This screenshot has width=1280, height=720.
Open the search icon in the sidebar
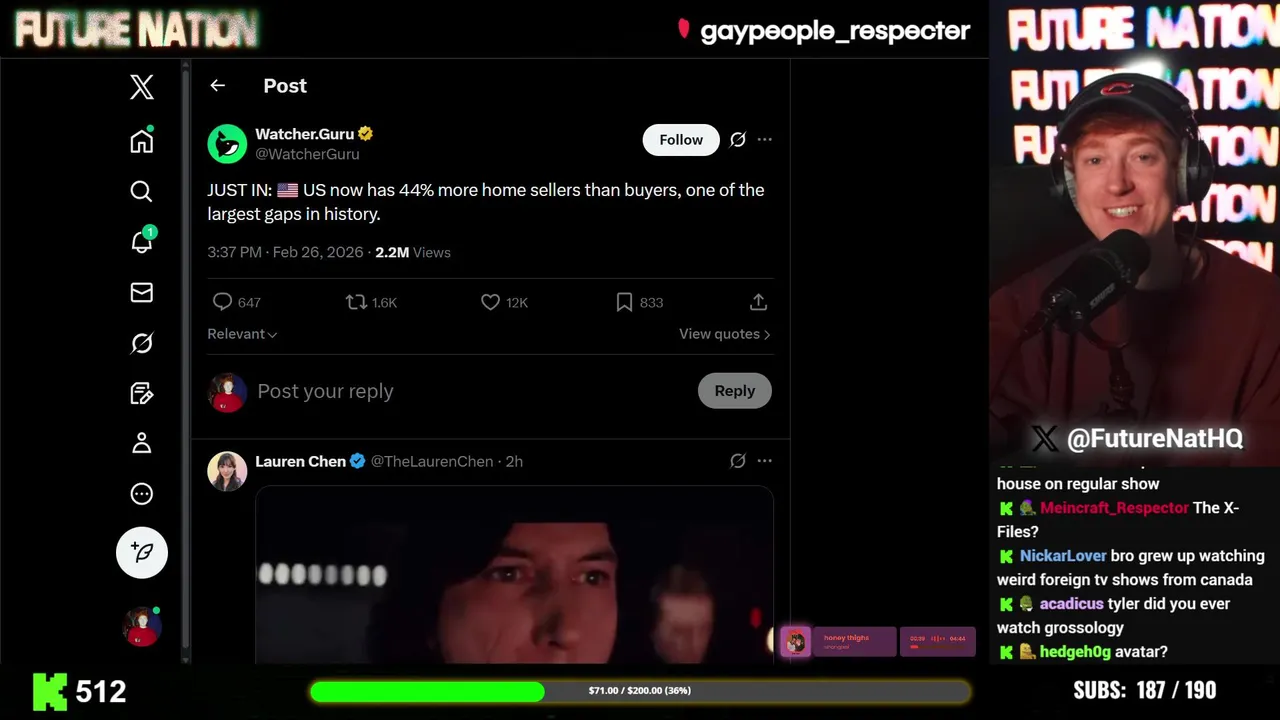tap(142, 191)
